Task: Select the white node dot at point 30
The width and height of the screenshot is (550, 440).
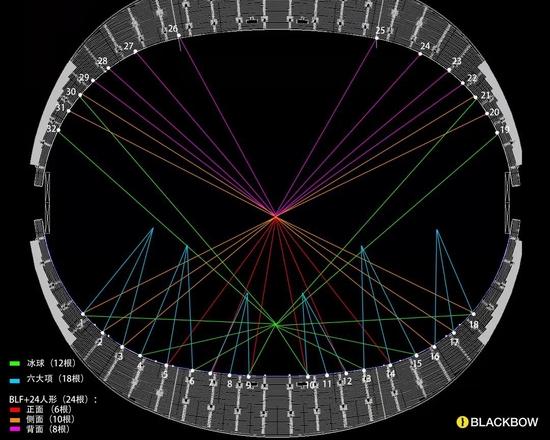Action: tap(80, 95)
